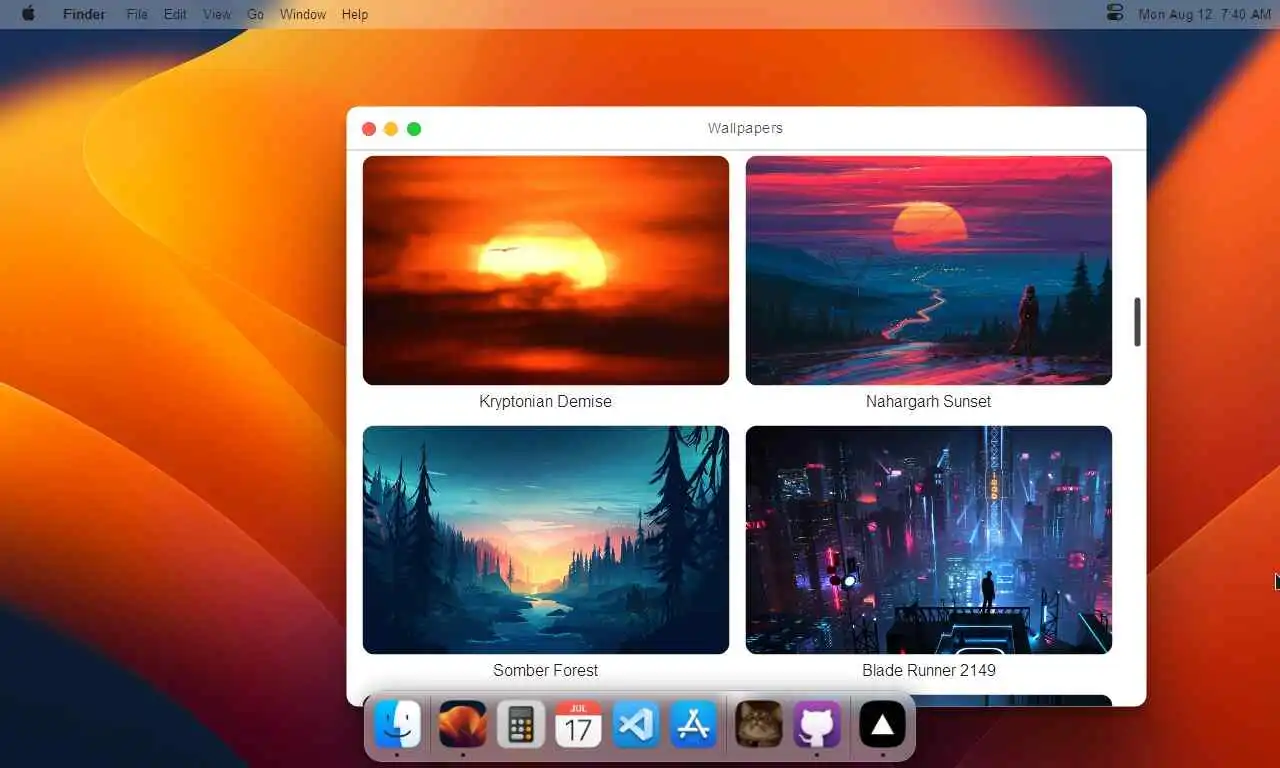Open the GitHub dock icon

tap(817, 724)
